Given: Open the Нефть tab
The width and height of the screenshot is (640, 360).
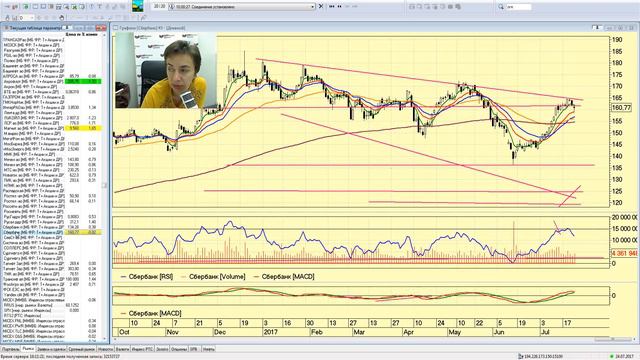Looking at the screenshot, I should click(x=208, y=349).
